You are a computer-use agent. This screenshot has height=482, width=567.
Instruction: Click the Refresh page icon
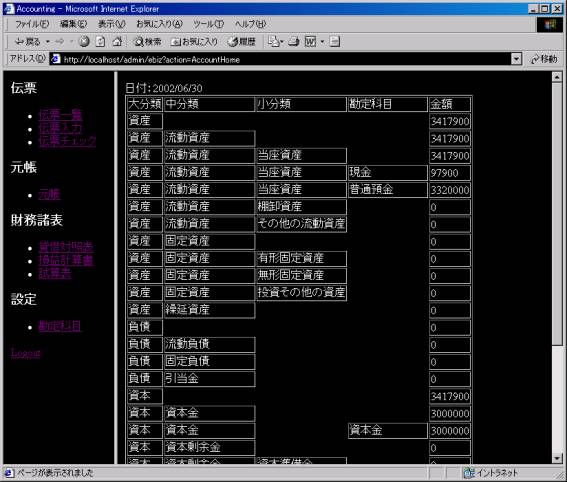(x=101, y=42)
